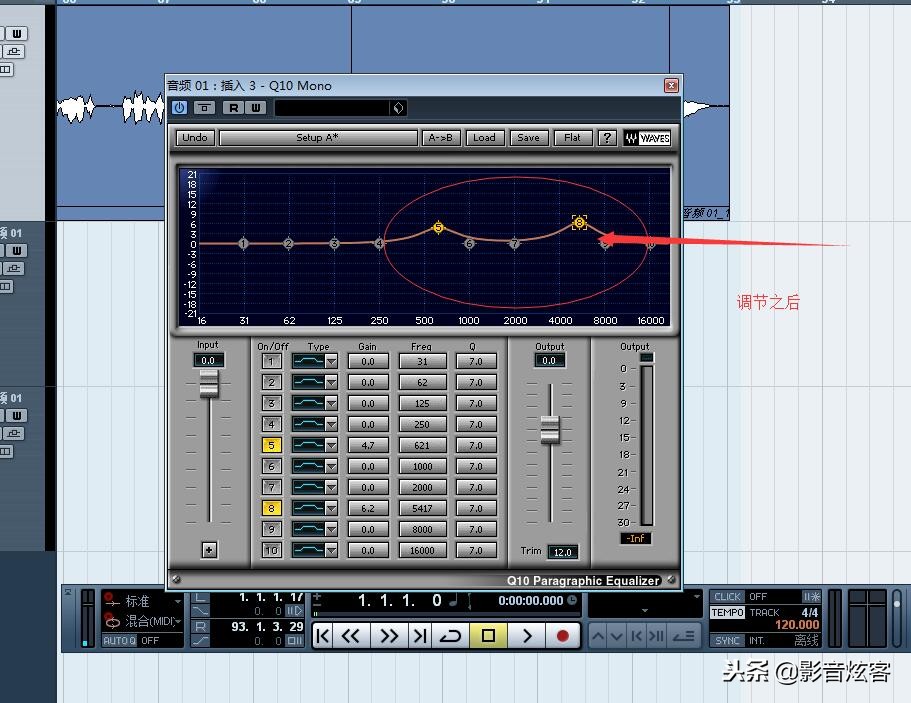Open the Q10 help question mark
This screenshot has width=911, height=703.
607,138
